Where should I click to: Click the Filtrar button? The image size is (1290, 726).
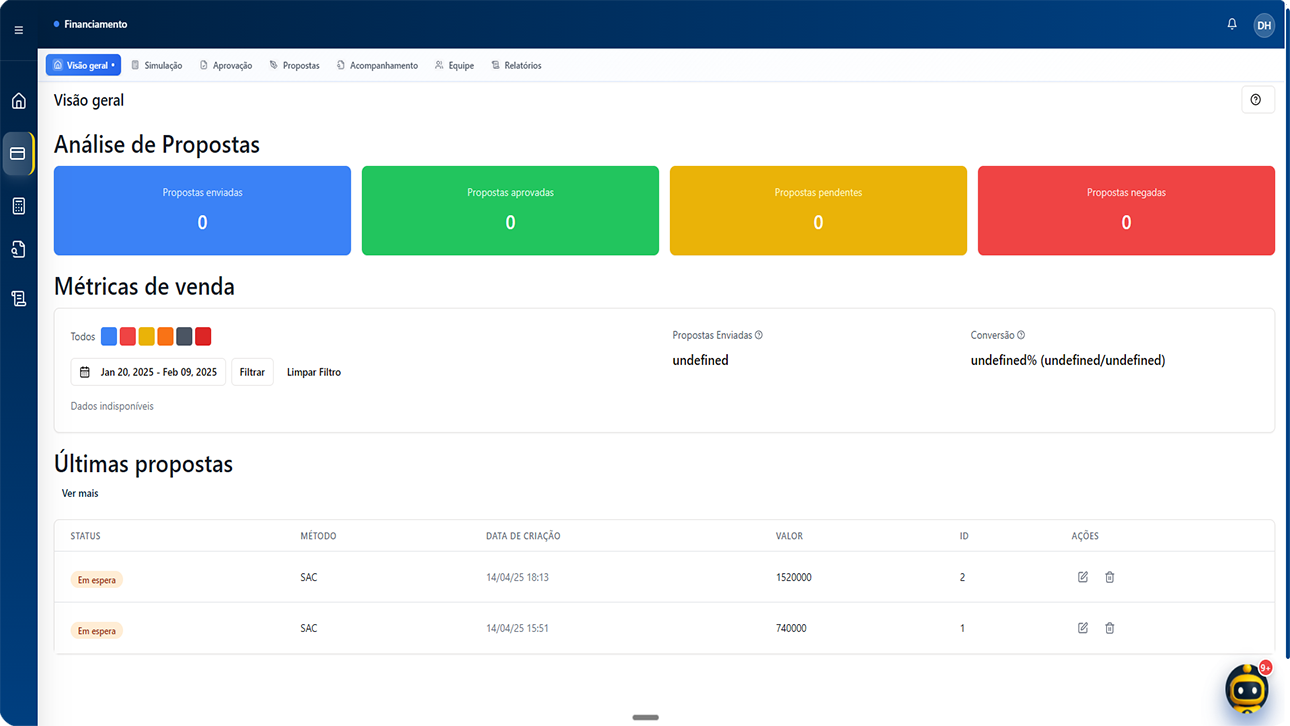point(252,371)
